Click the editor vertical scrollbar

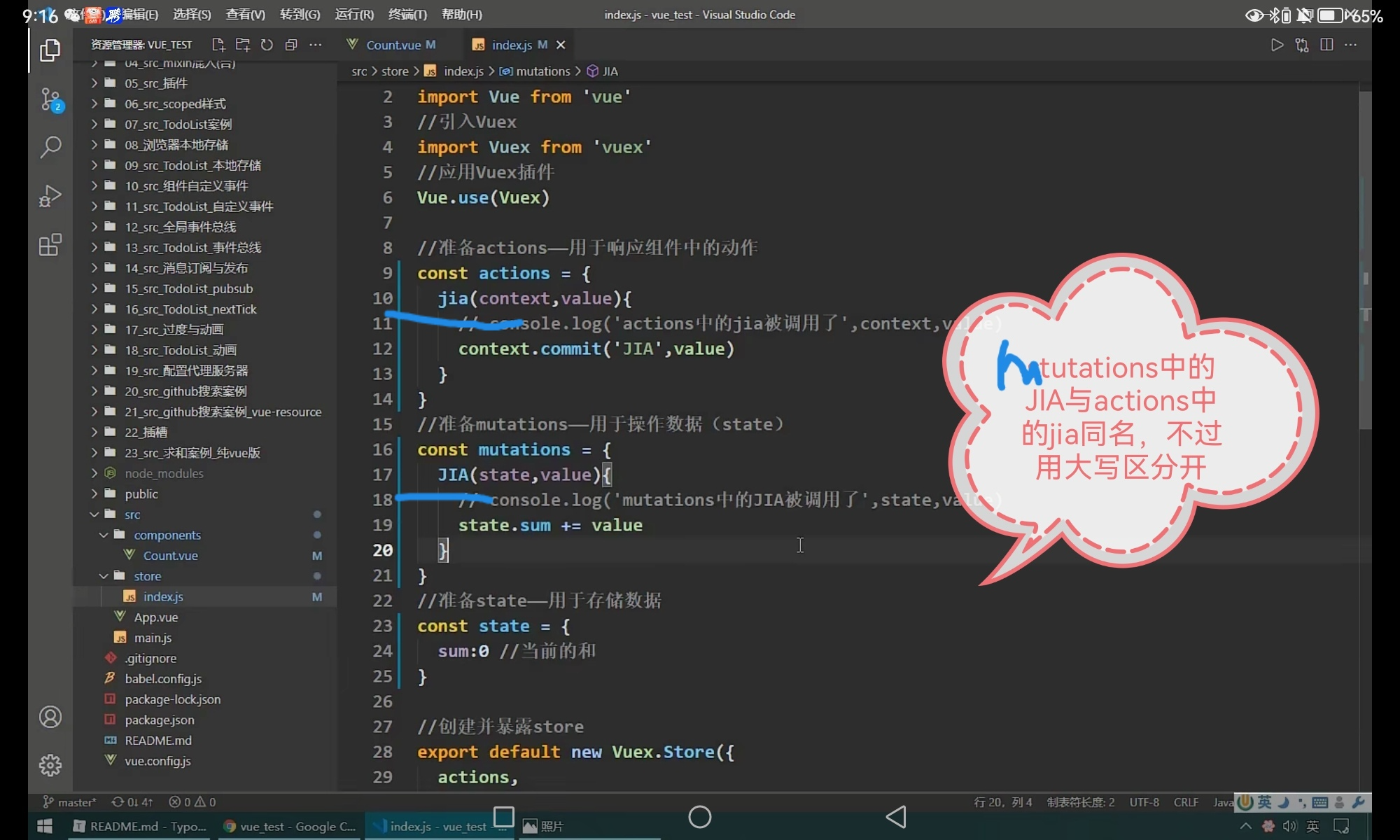point(1365,259)
